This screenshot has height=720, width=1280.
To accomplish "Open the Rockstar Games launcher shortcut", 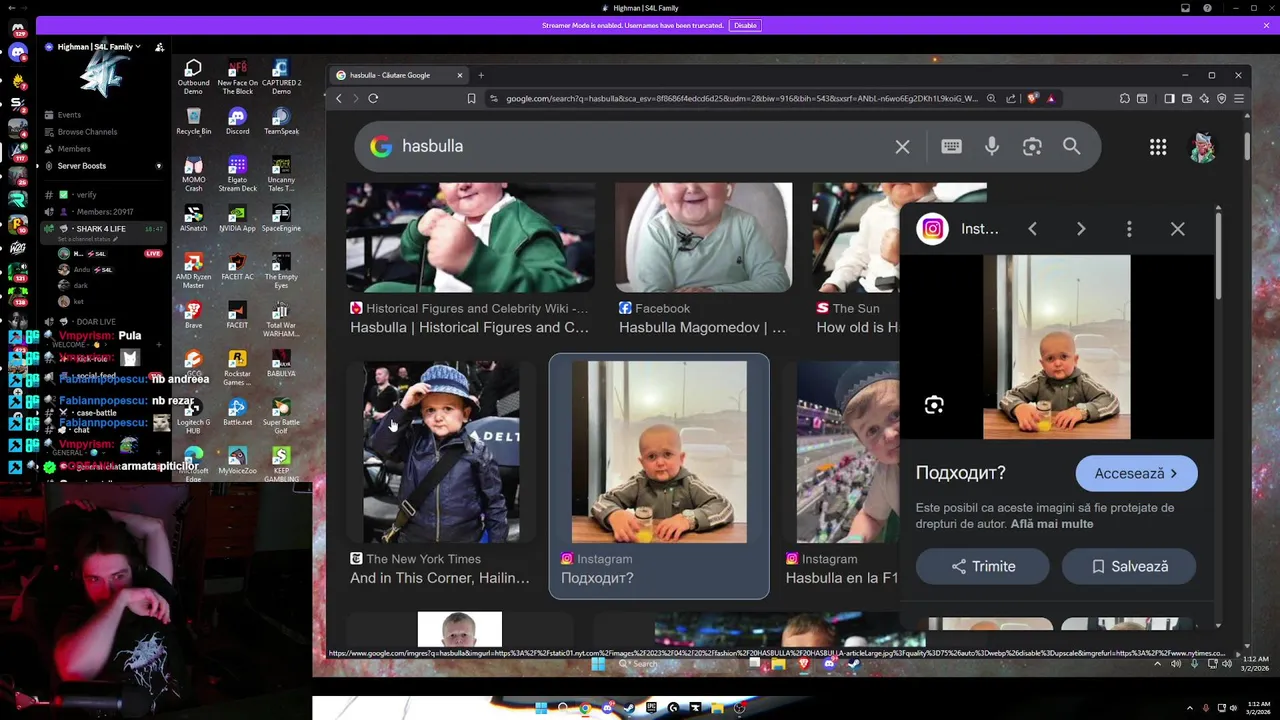I will (x=237, y=368).
